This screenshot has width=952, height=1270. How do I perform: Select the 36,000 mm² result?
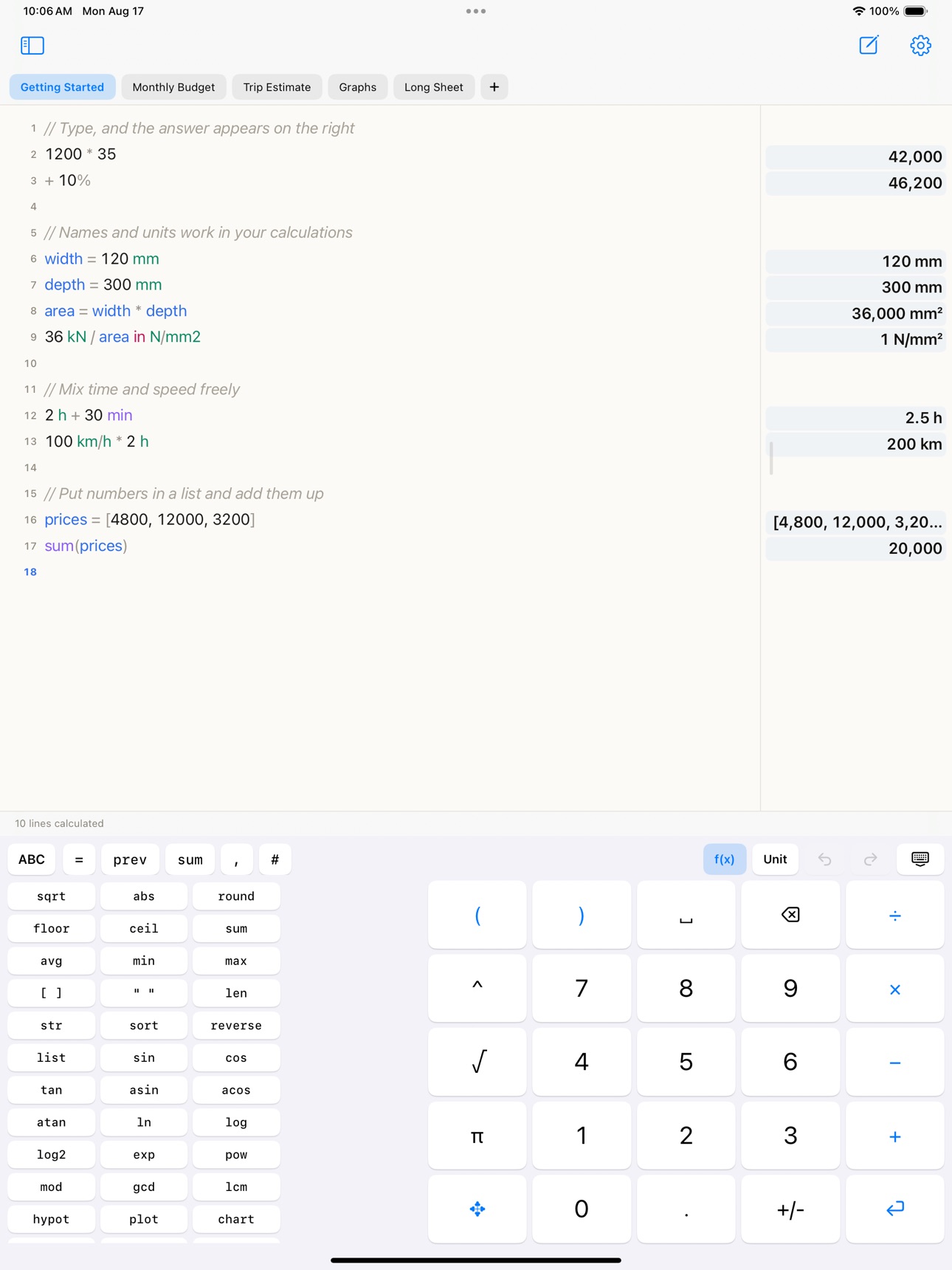pos(856,314)
